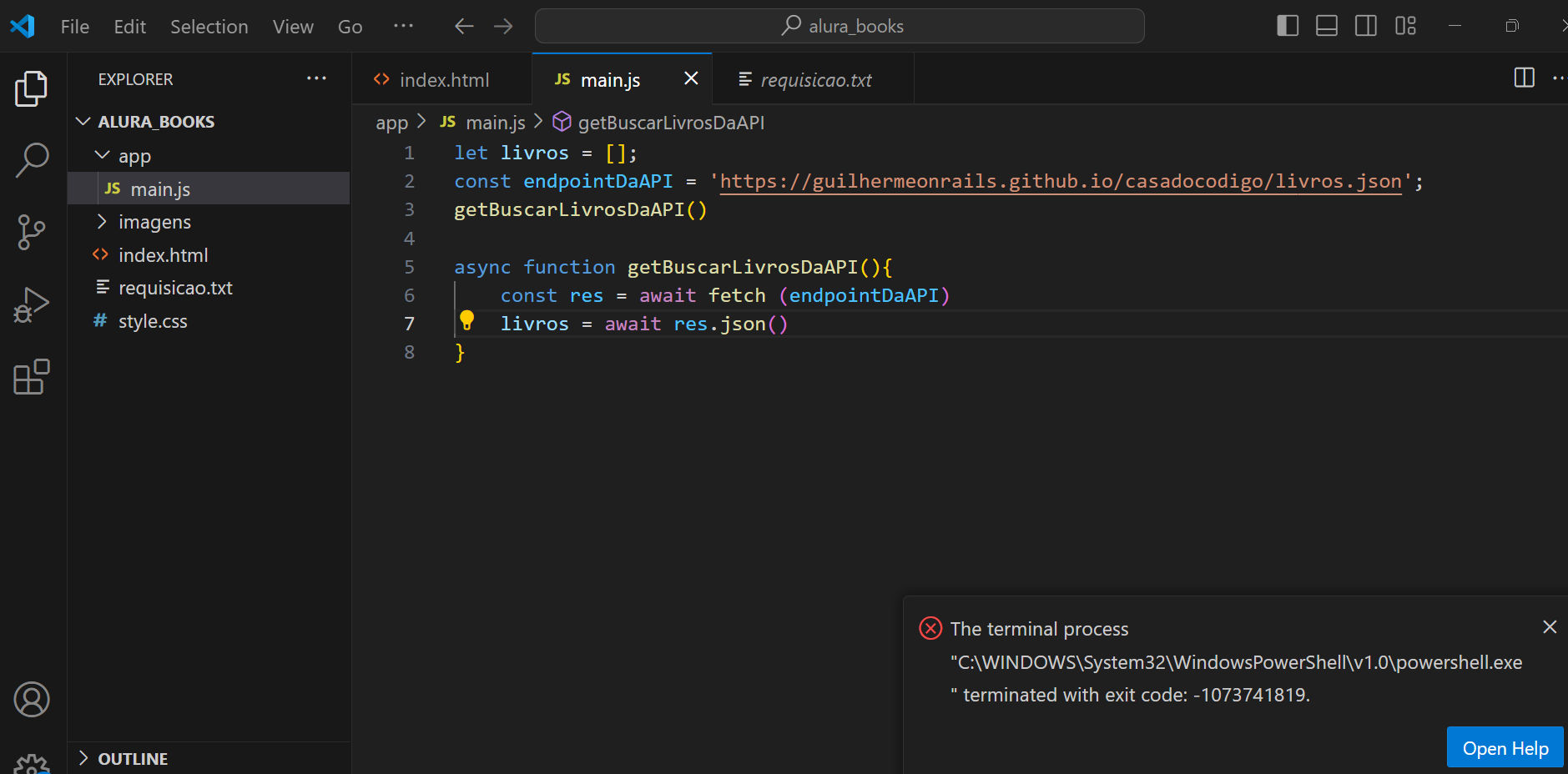Switch to the requisicao.txt tab
Image resolution: width=1568 pixels, height=774 pixels.
pyautogui.click(x=814, y=79)
